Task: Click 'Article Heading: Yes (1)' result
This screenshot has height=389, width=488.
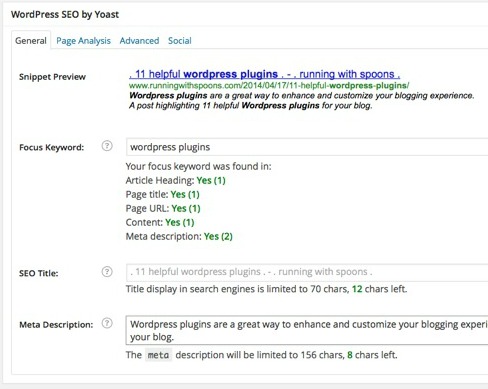Action: tap(176, 180)
